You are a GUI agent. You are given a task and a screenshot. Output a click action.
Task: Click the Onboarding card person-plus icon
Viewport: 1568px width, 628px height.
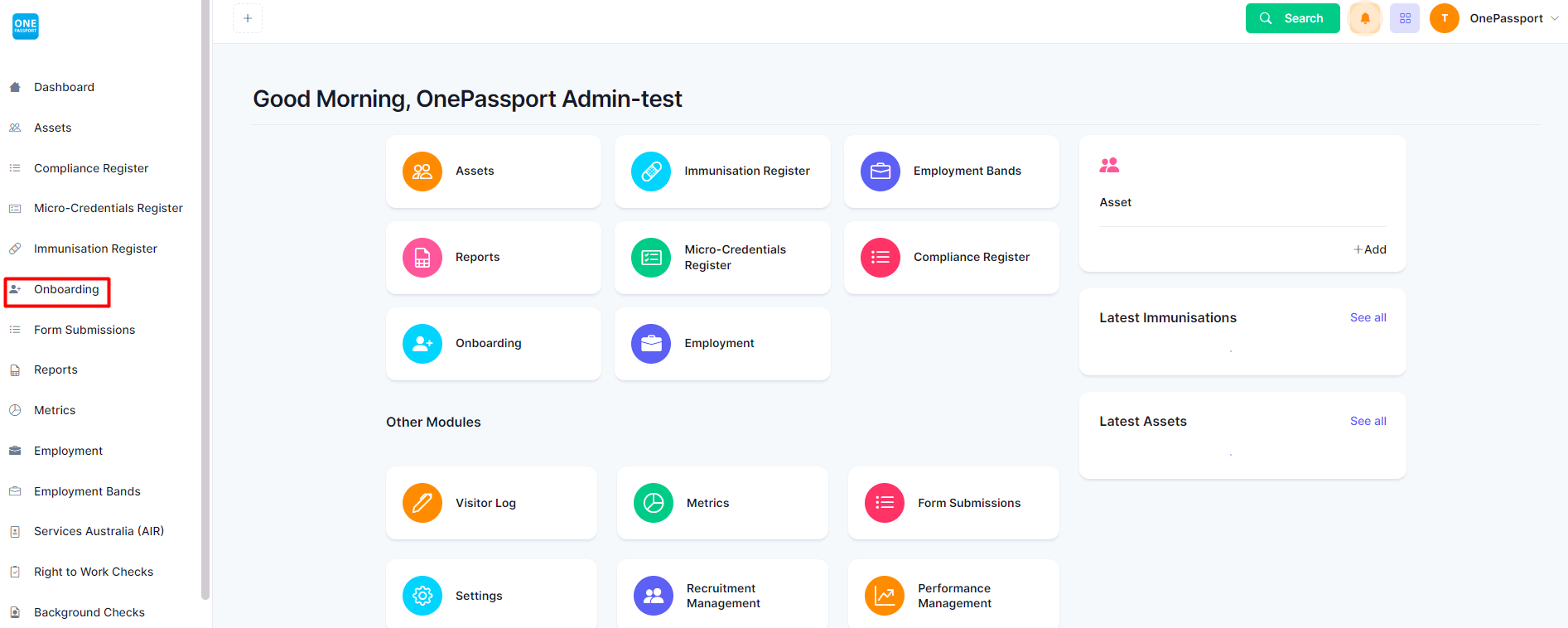pyautogui.click(x=422, y=344)
